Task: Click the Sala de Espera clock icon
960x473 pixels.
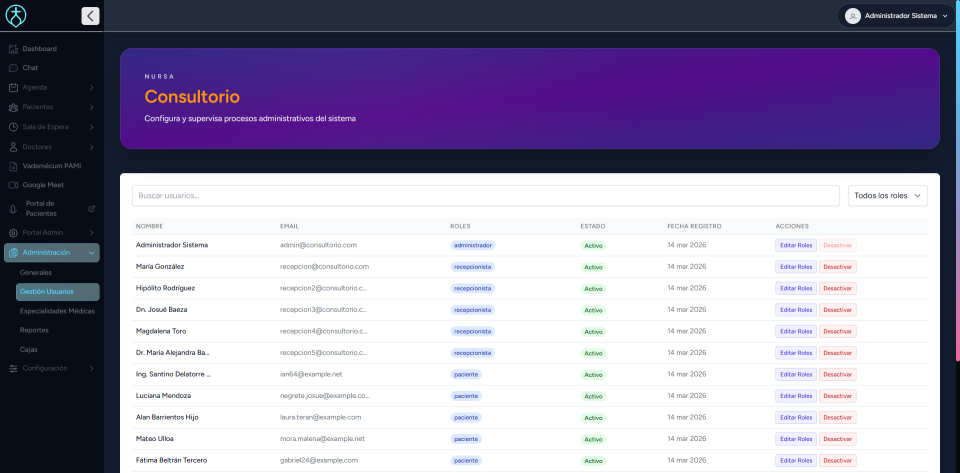Action: click(x=13, y=127)
